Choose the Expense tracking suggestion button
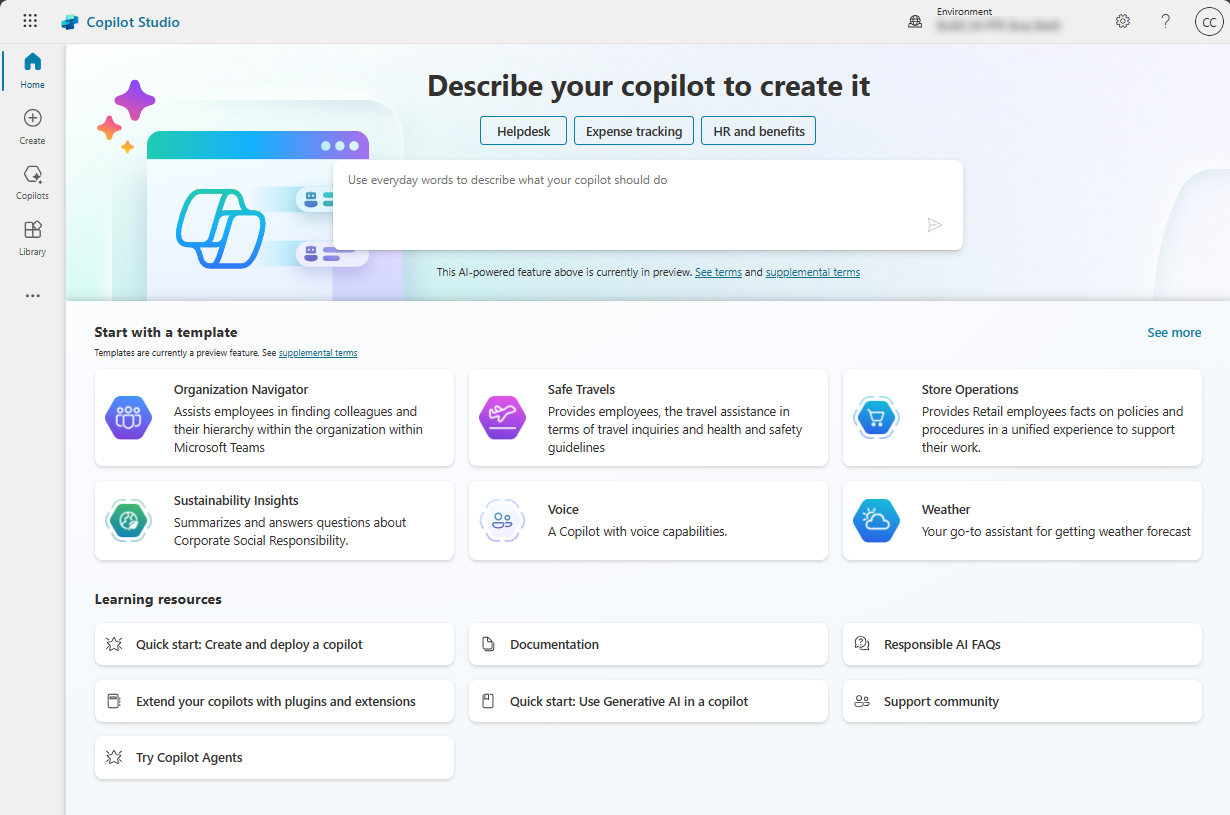 pyautogui.click(x=634, y=131)
